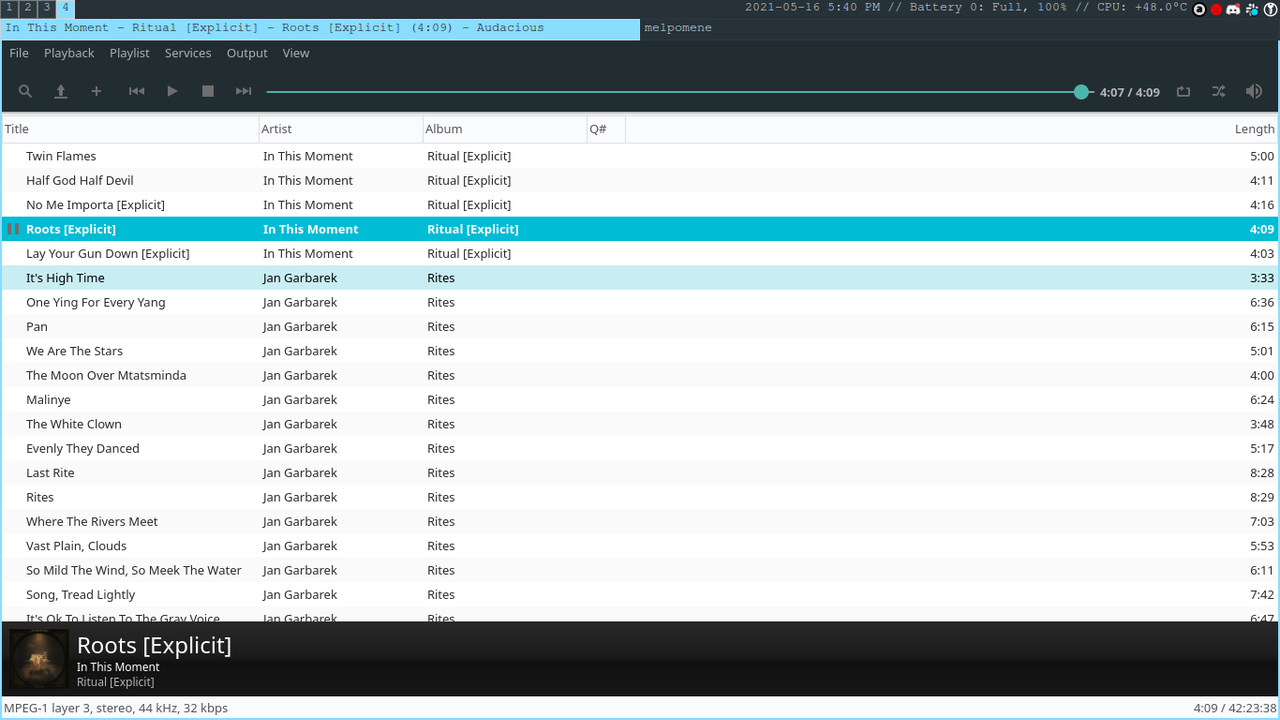
Task: Sort by the Artist column header
Action: click(341, 129)
